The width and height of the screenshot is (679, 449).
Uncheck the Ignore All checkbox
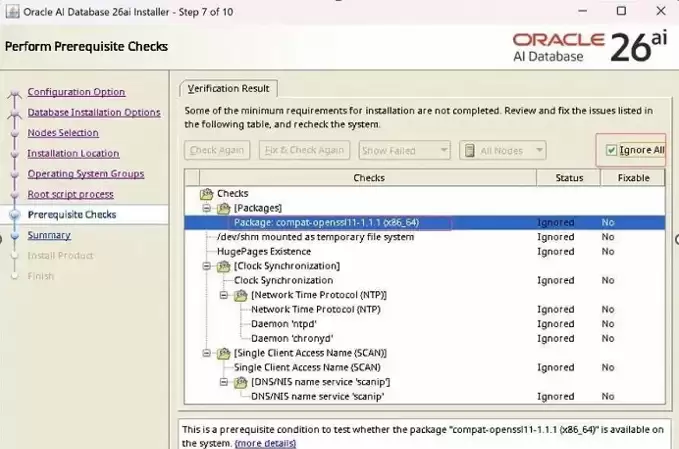611,150
